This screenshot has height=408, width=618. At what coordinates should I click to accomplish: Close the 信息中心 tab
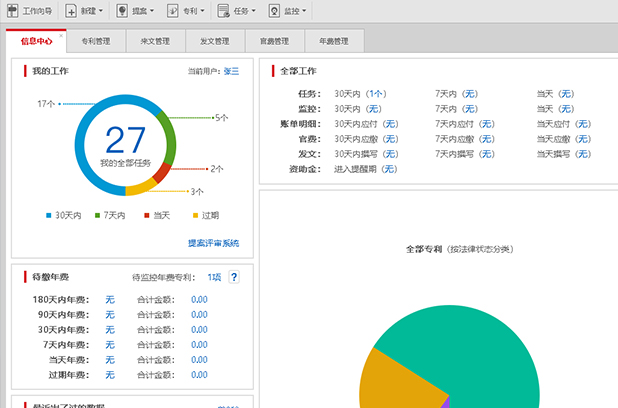[x=60, y=35]
